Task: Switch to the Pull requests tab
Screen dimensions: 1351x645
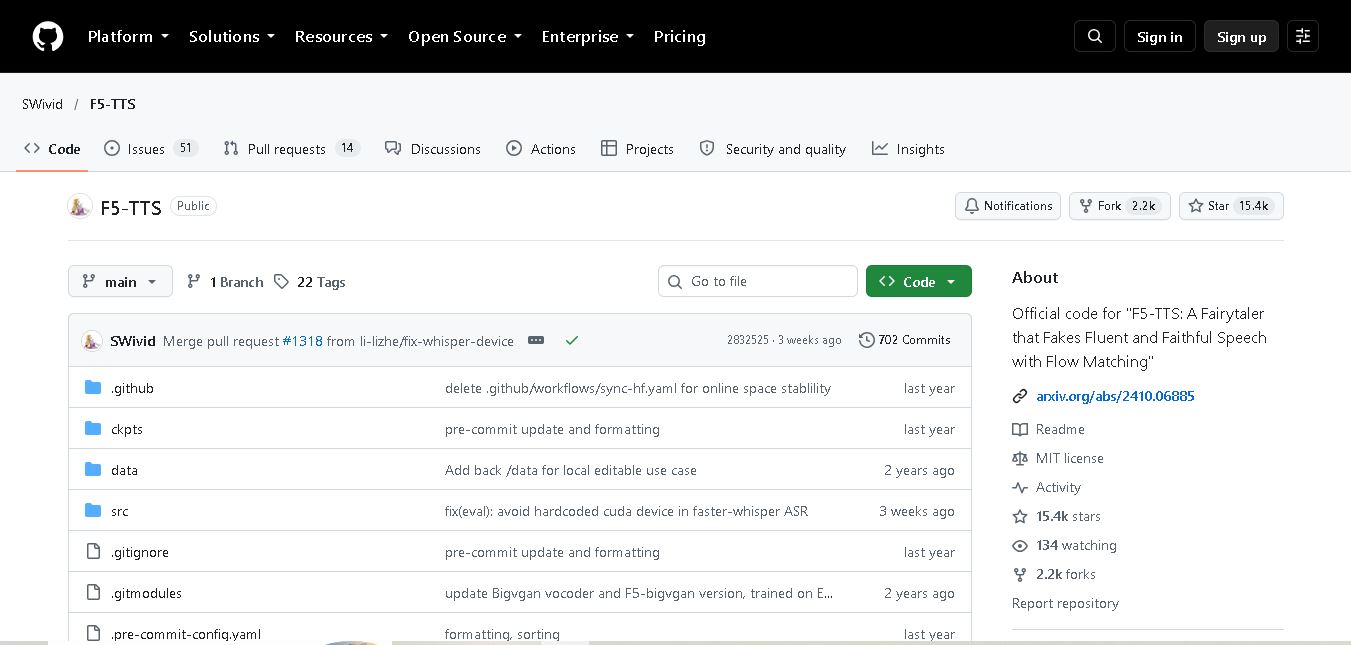Action: (291, 149)
